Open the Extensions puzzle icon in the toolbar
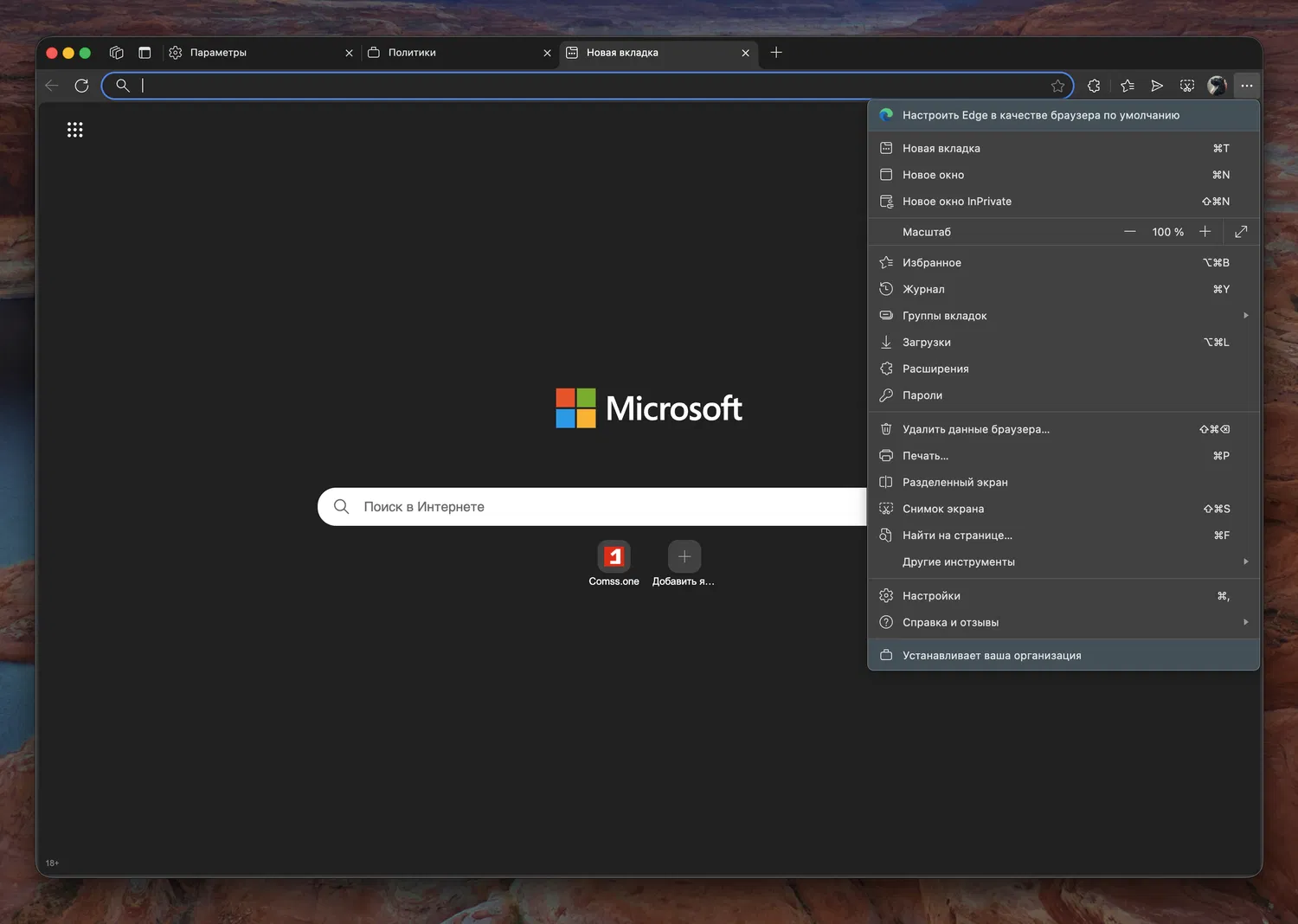This screenshot has height=924, width=1298. pyautogui.click(x=1094, y=86)
